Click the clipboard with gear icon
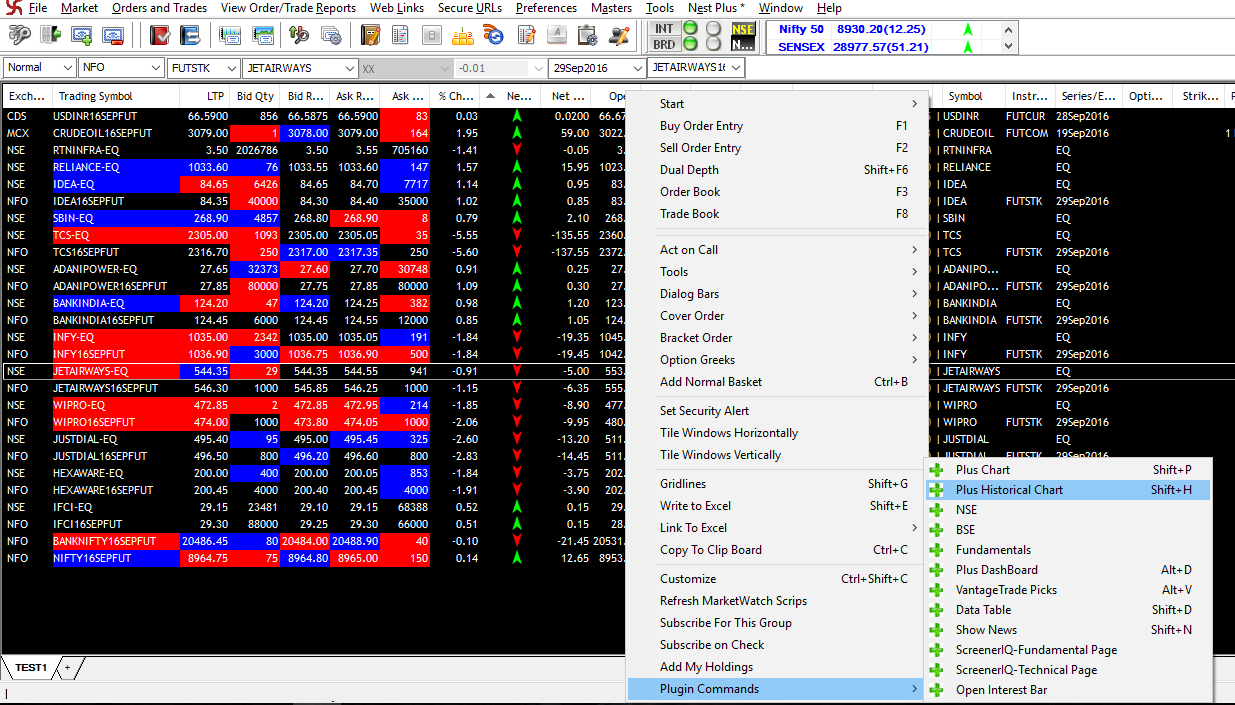The width and height of the screenshot is (1235, 705). 588,36
